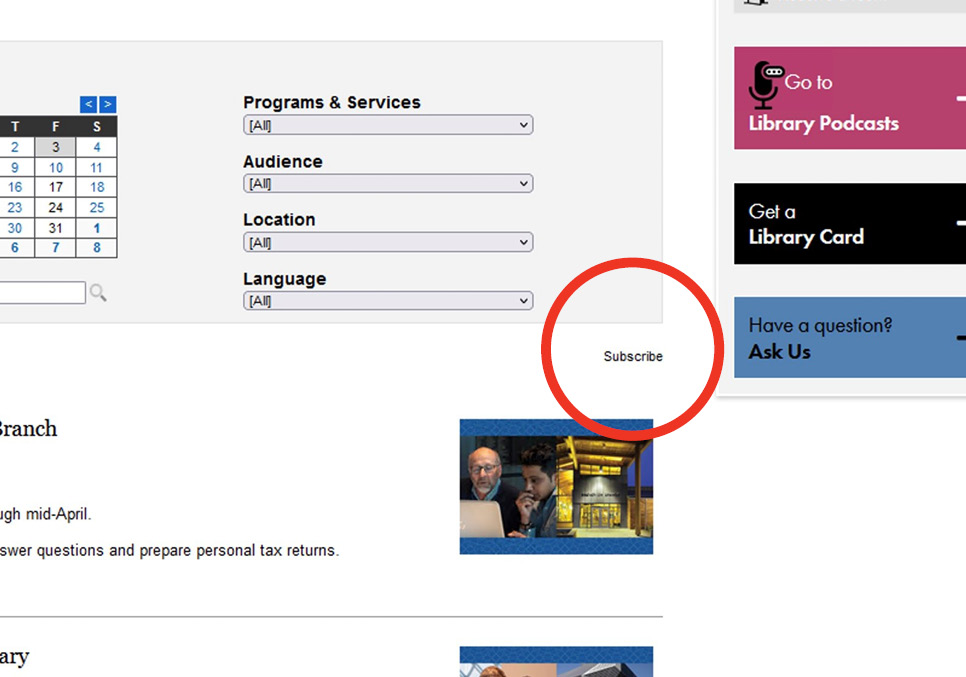The height and width of the screenshot is (677, 966).
Task: Click the arrow on the Library Podcasts banner
Action: (x=960, y=97)
